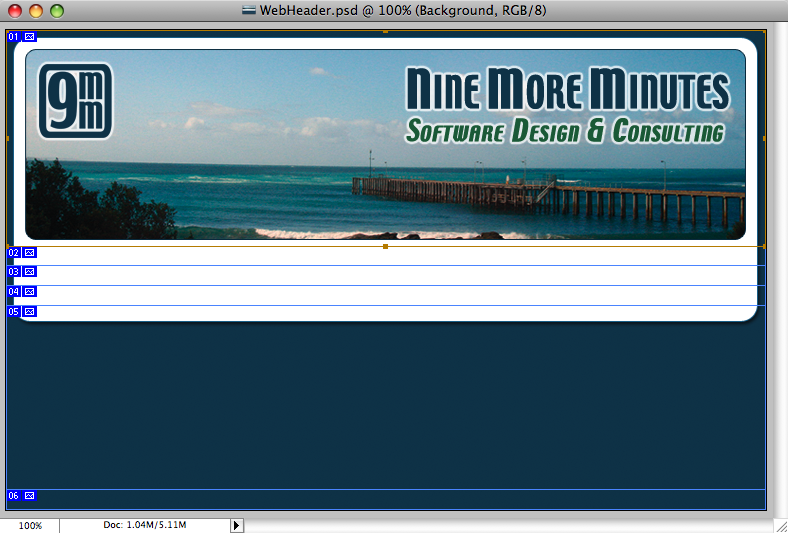Click the window resize grip corner
Viewport: 788px width, 533px height.
(781, 526)
